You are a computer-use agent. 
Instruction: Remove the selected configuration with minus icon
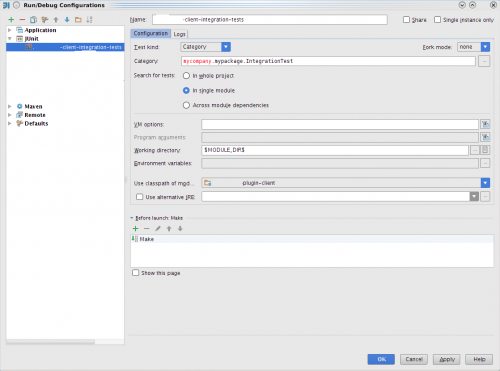(x=22, y=20)
